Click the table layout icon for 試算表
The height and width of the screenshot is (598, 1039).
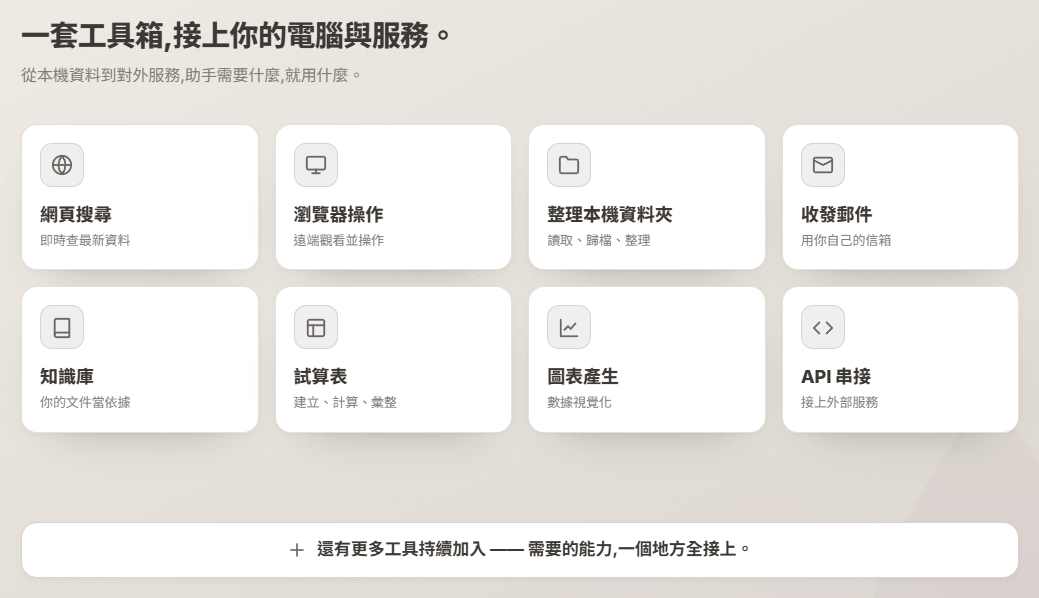click(315, 327)
